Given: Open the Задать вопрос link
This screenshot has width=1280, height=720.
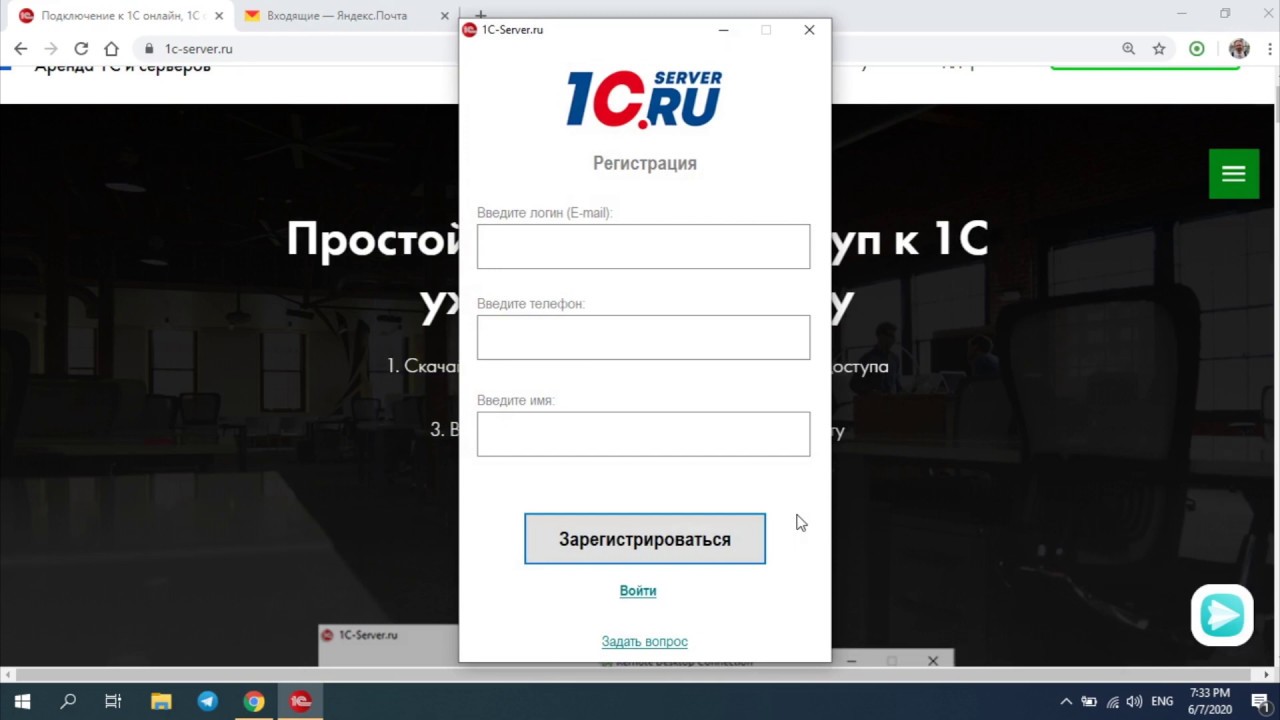Looking at the screenshot, I should pyautogui.click(x=645, y=642).
